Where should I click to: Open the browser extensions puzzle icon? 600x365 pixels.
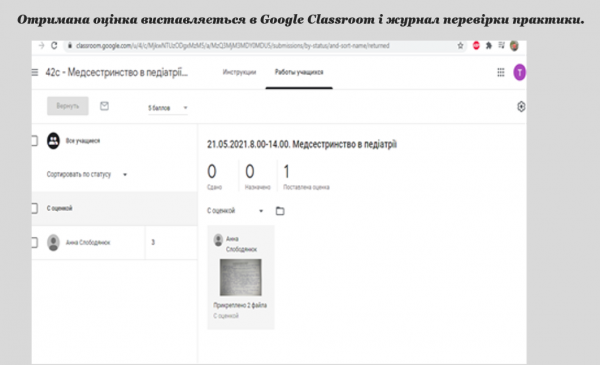[489, 46]
